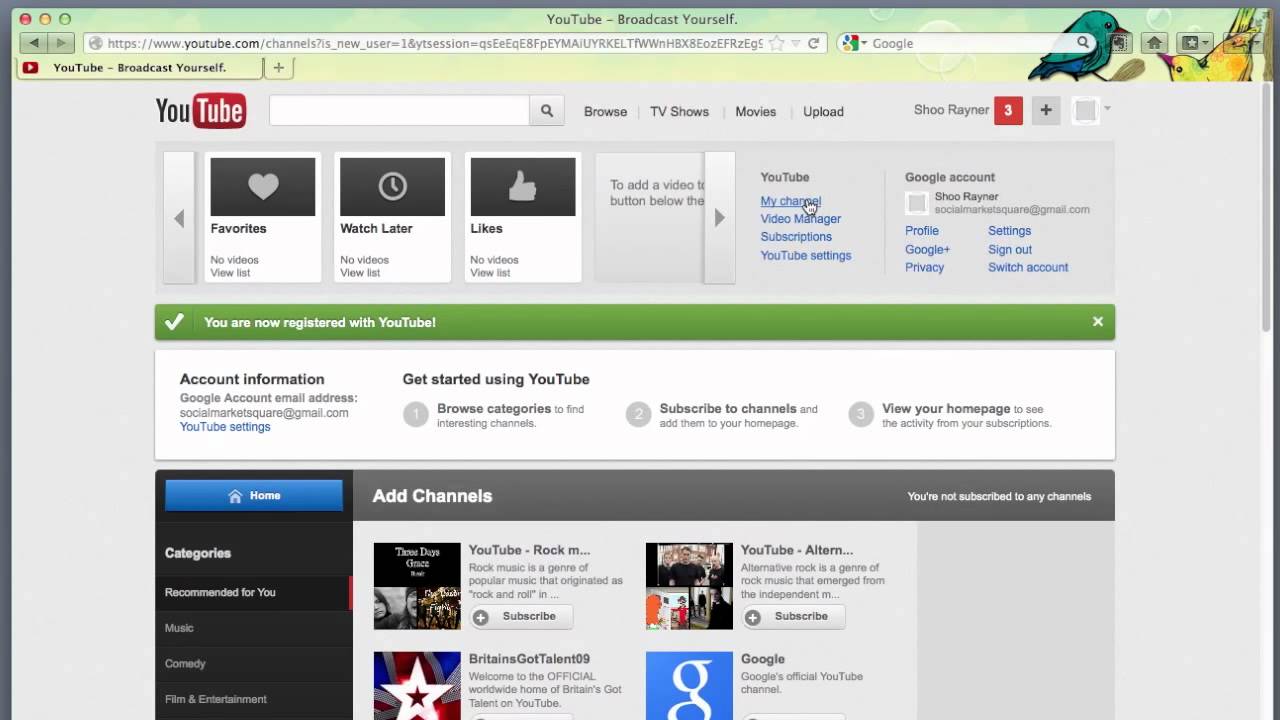Subscribe to YouTube - Alternative channel

coord(793,617)
